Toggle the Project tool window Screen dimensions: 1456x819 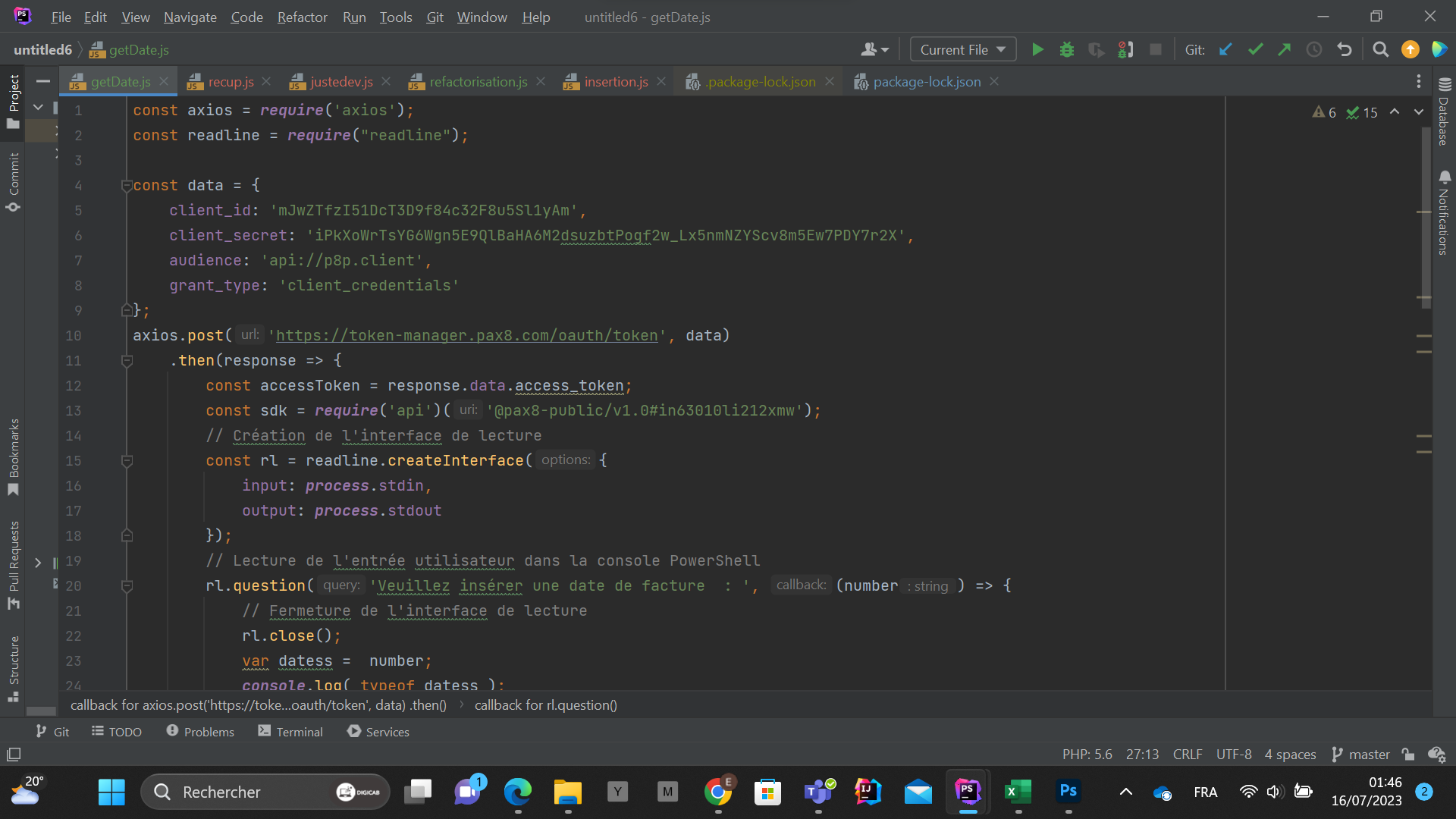[x=14, y=100]
